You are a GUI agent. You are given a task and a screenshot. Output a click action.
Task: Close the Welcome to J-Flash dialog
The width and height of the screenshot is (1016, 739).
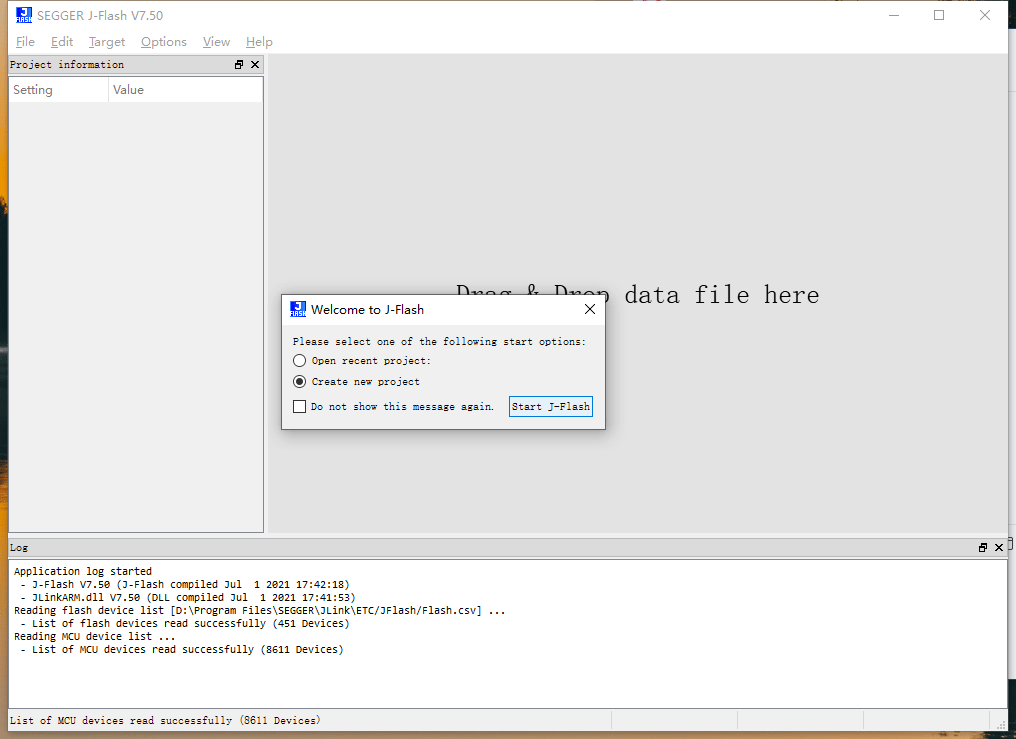[x=590, y=310]
